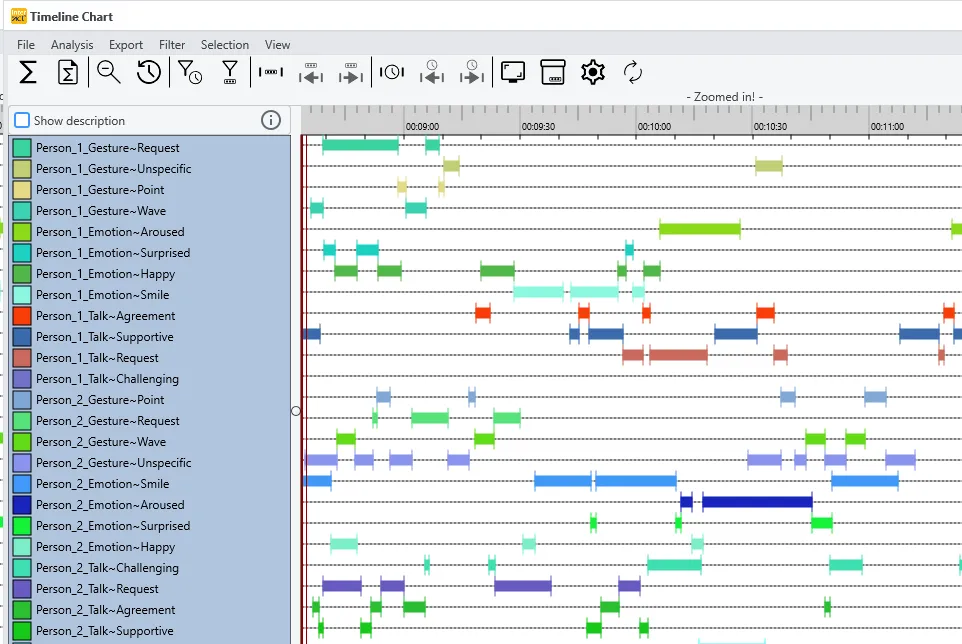Open the monitor display options icon
This screenshot has height=644, width=962.
[x=512, y=72]
